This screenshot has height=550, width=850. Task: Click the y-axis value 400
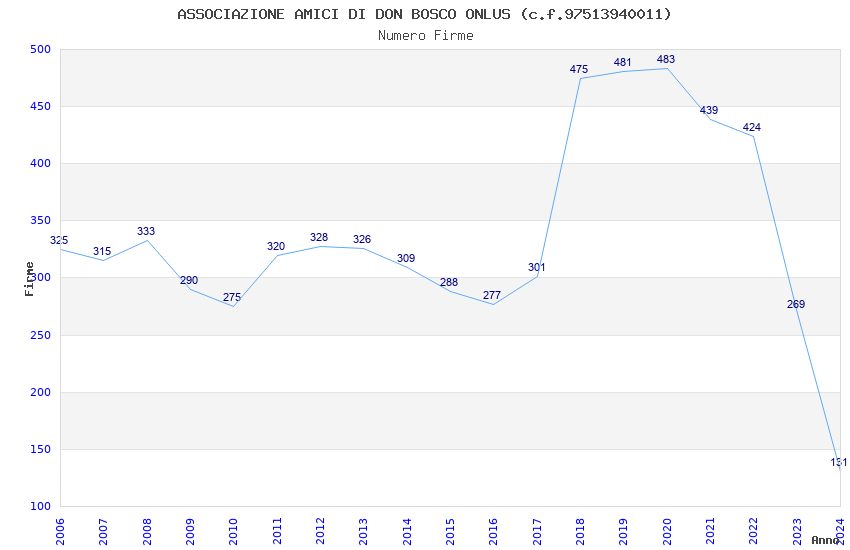pos(40,163)
